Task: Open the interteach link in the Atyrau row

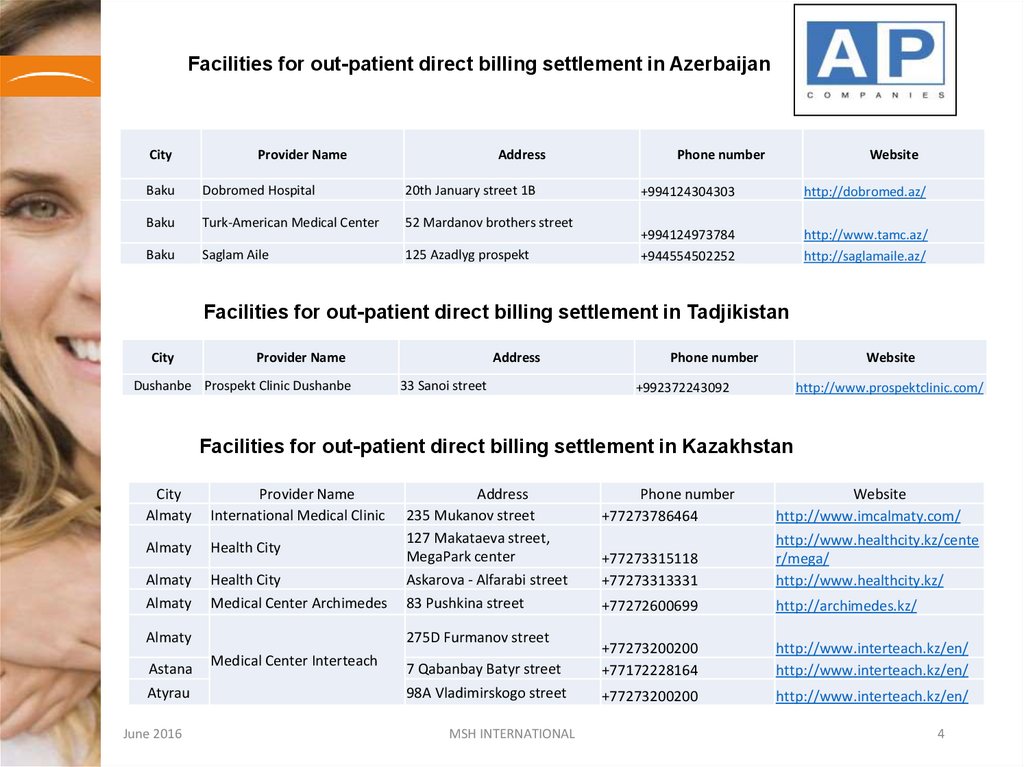Action: 871,696
